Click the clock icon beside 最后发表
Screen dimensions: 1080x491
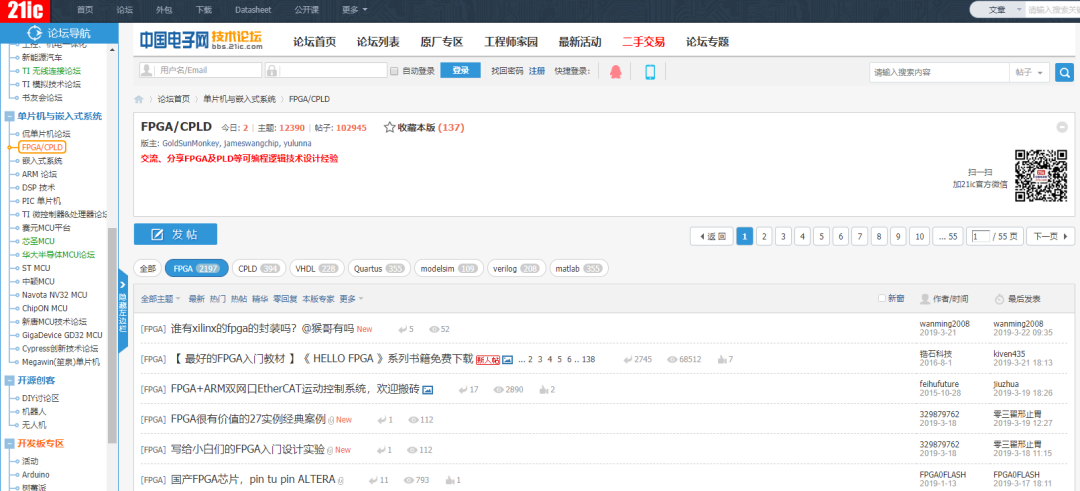point(999,299)
